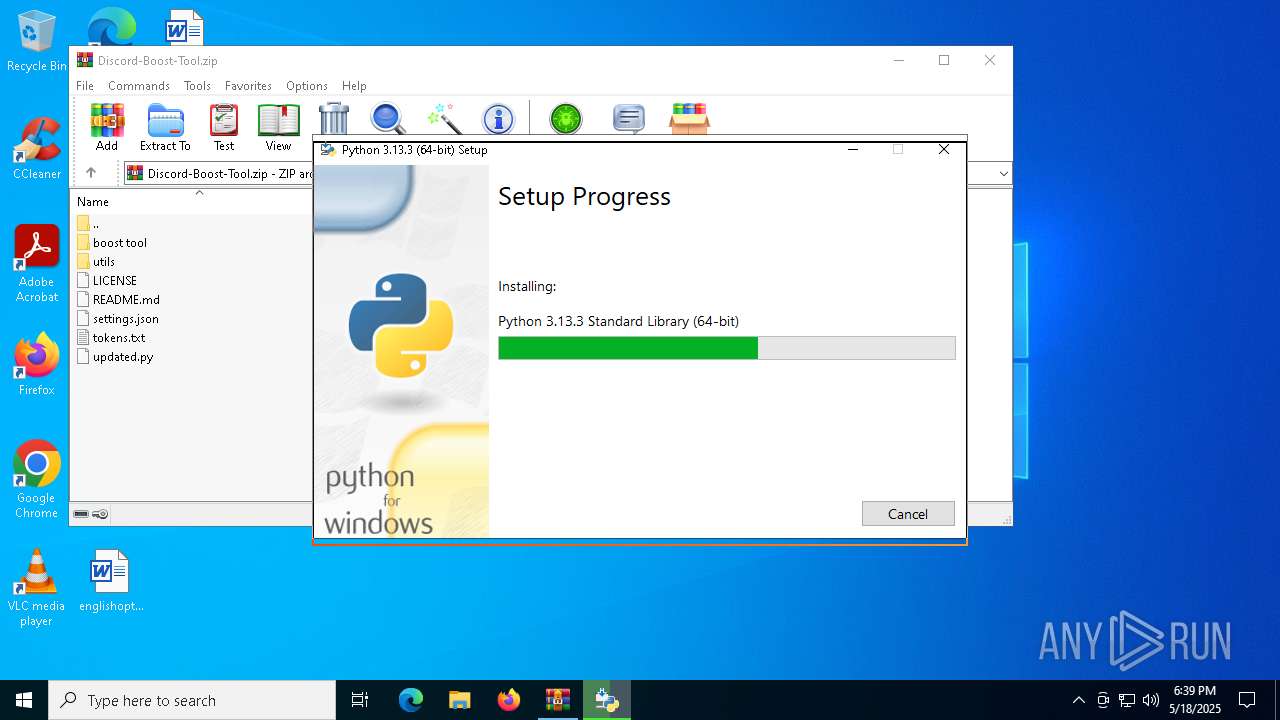The height and width of the screenshot is (720, 1280).
Task: Open the englishopt Word document on desktop
Action: (110, 580)
